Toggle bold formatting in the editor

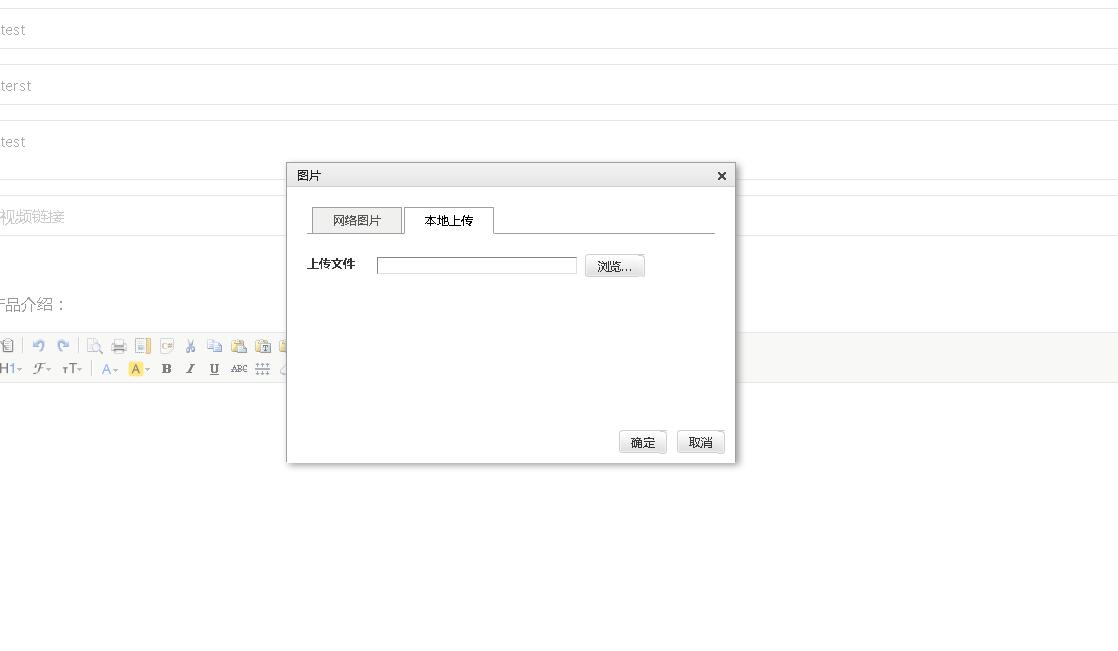(x=166, y=369)
